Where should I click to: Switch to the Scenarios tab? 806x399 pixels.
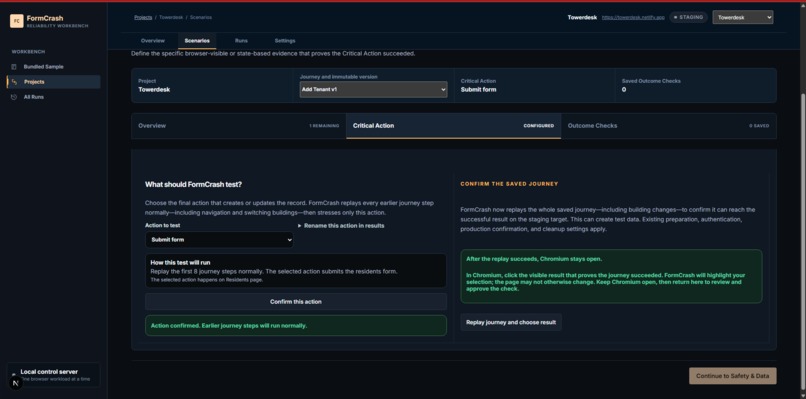(x=197, y=41)
